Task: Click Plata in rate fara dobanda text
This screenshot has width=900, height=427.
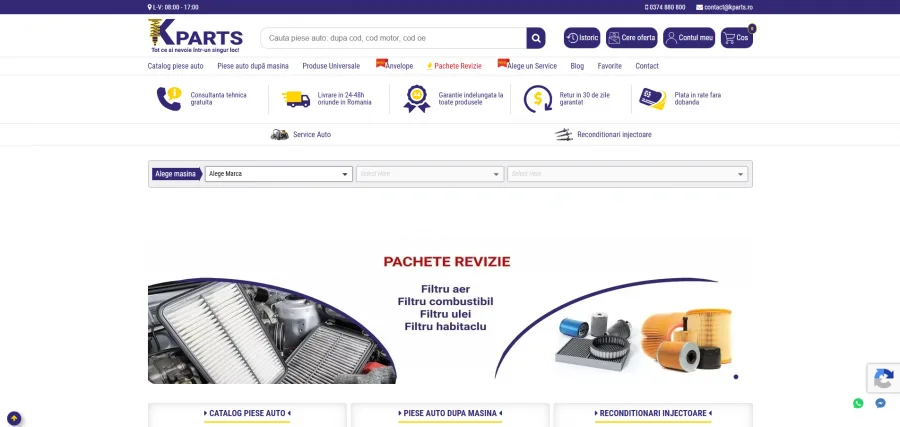Action: pyautogui.click(x=697, y=99)
